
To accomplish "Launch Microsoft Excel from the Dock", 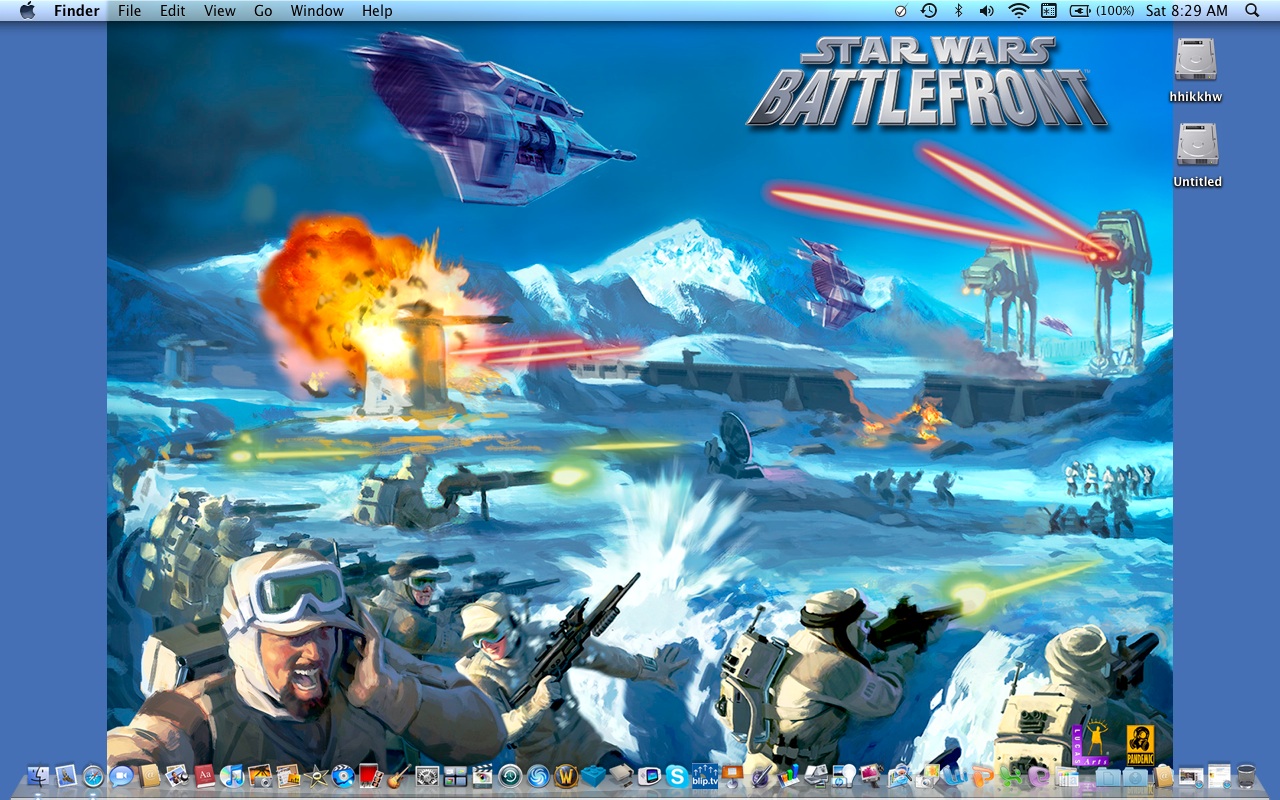I will (1011, 776).
